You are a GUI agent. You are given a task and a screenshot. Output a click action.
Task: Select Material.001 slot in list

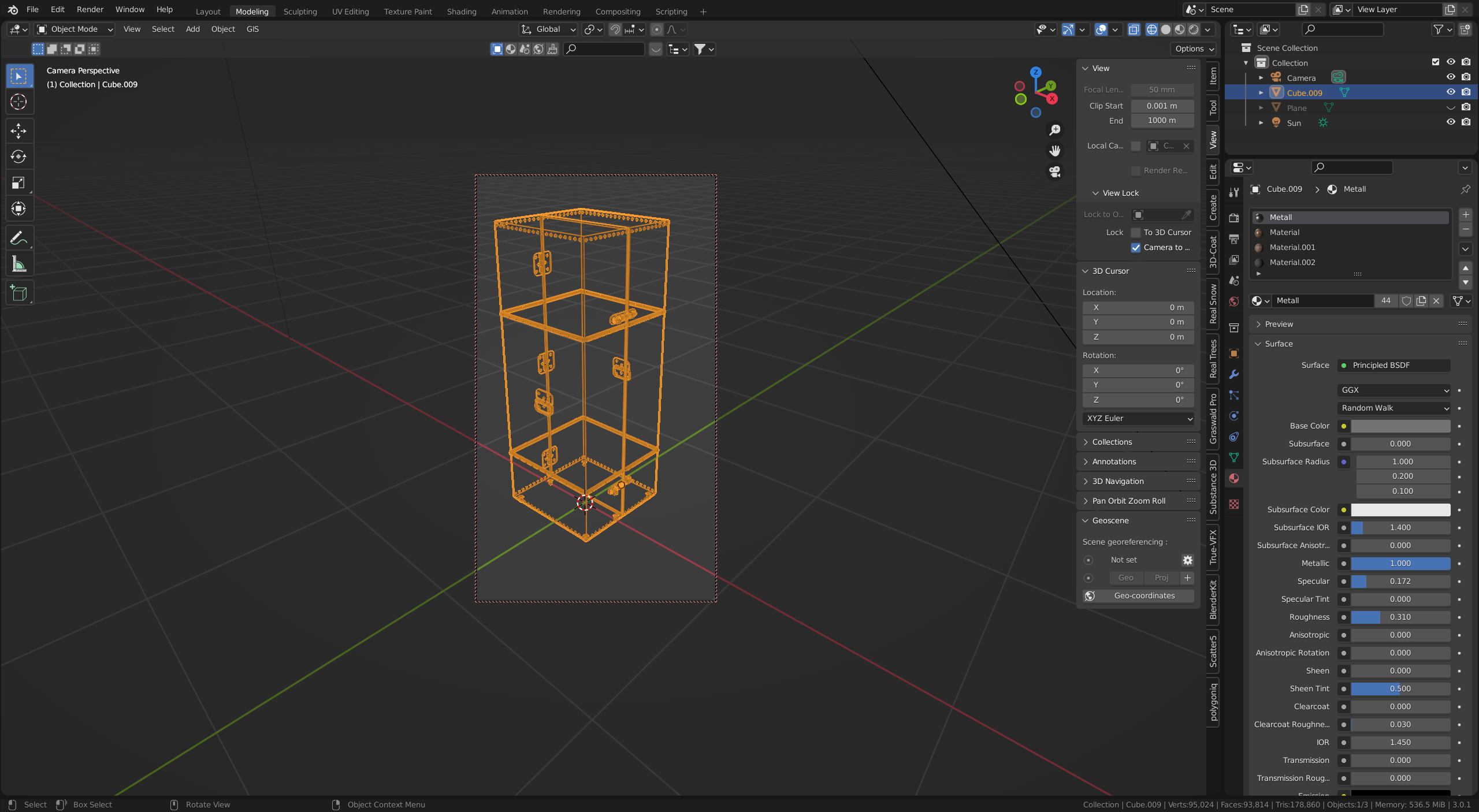[x=1292, y=247]
